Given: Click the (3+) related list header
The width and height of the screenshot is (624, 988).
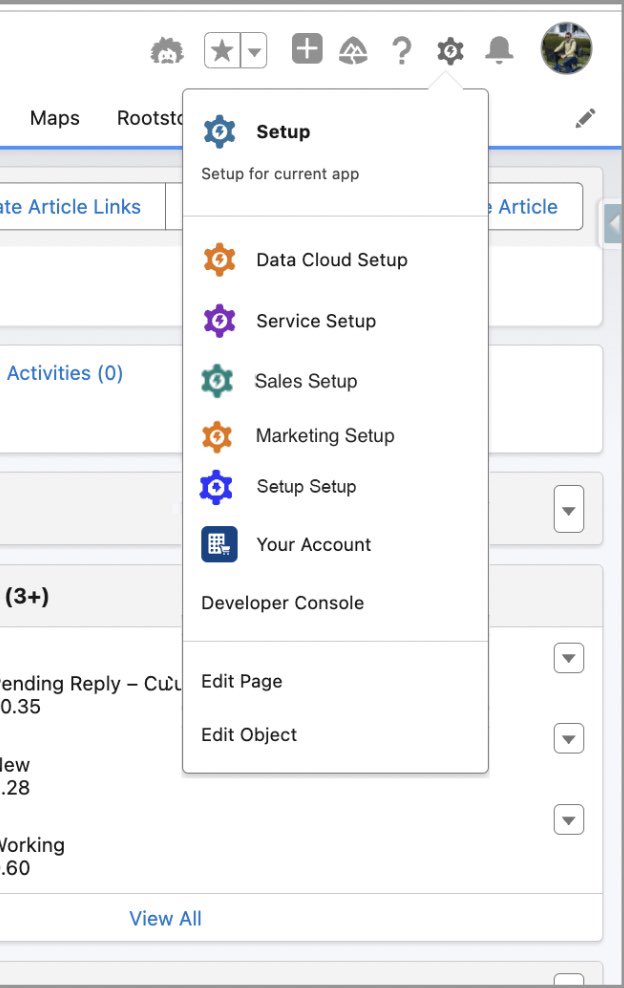Looking at the screenshot, I should (27, 595).
